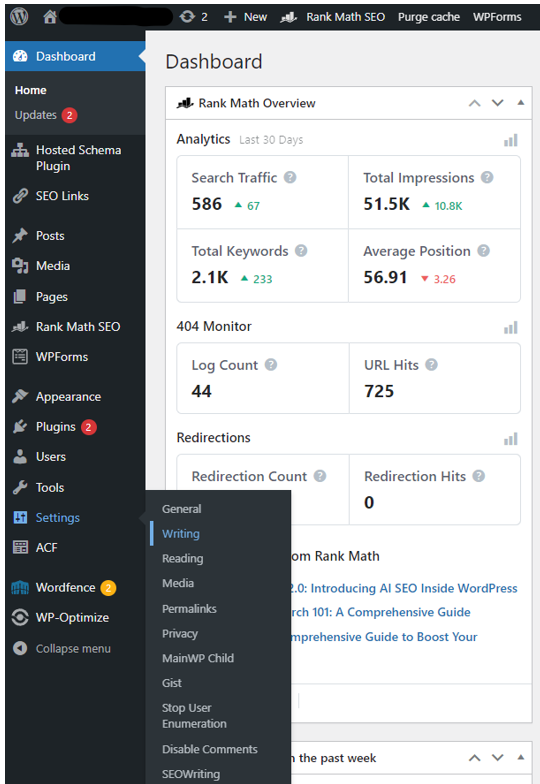540x784 pixels.
Task: Click the Rank Math SEO sidebar icon
Action: 20,327
